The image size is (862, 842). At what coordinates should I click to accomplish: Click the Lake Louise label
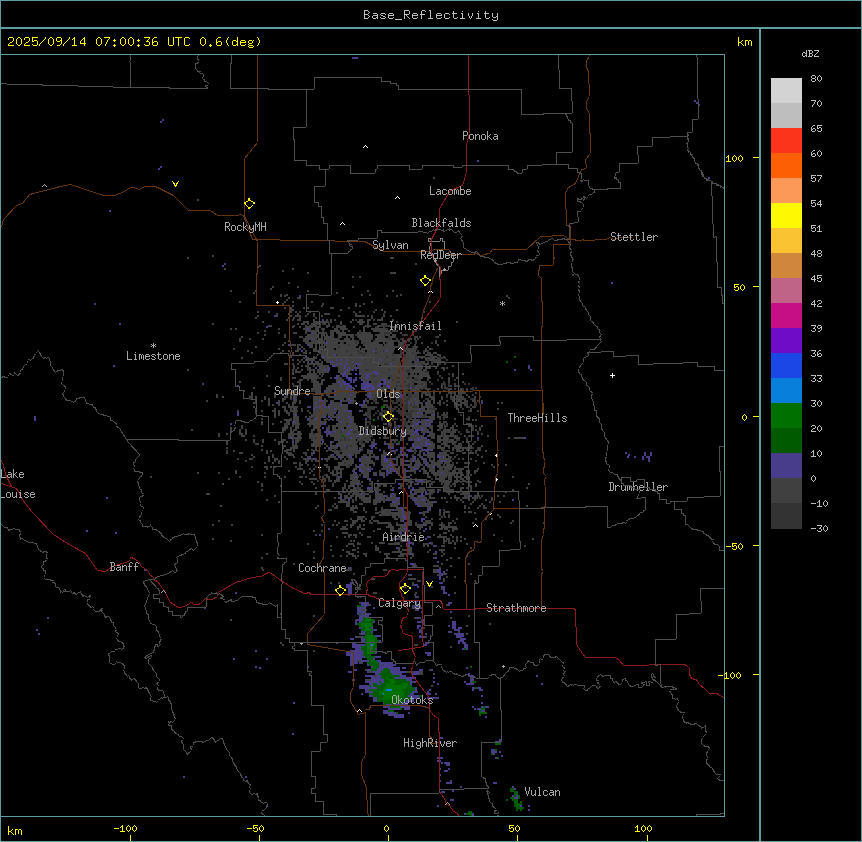[18, 484]
